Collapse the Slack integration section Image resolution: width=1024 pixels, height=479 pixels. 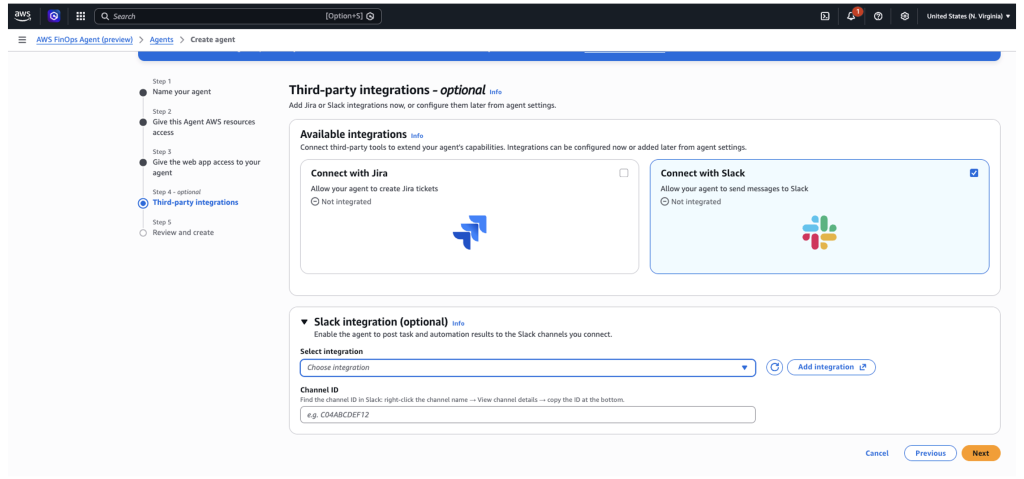tap(304, 322)
